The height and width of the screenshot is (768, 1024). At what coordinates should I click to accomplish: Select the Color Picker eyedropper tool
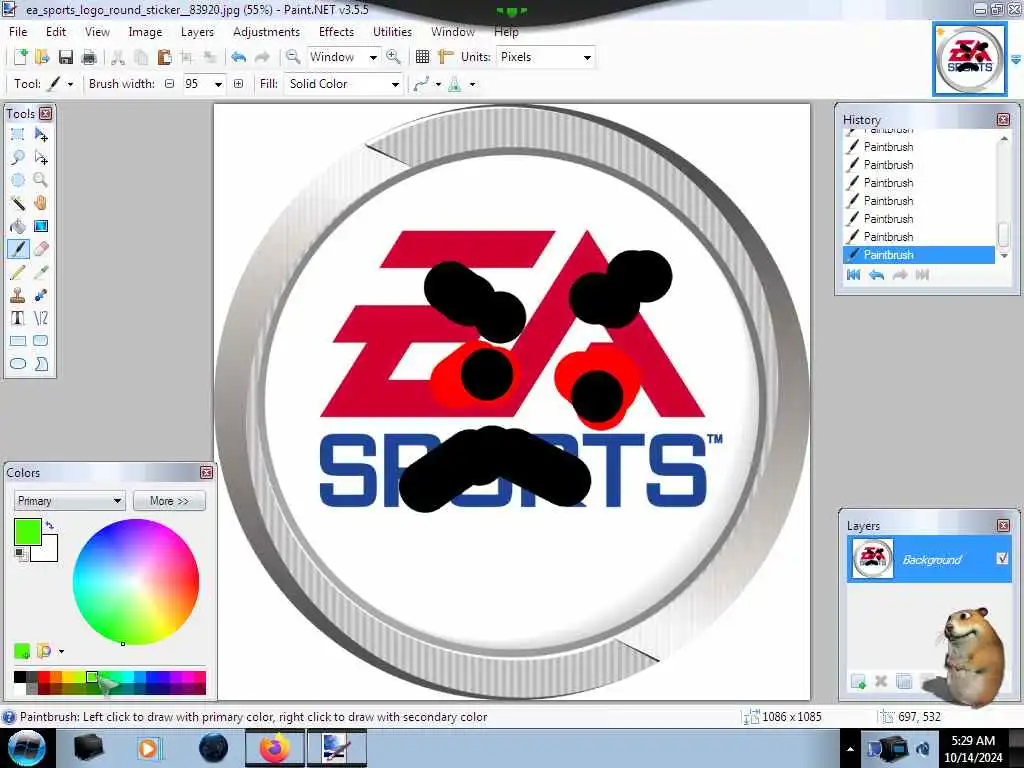point(40,272)
